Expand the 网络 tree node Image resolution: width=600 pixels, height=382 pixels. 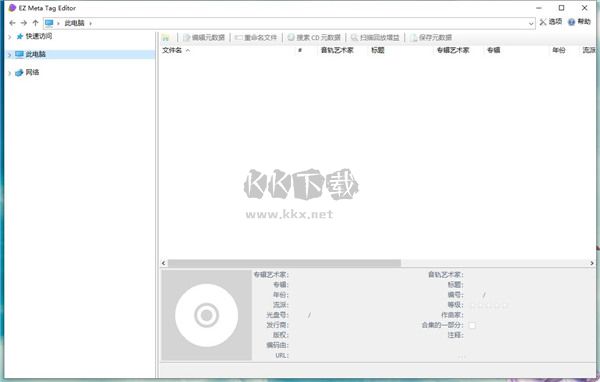pos(10,73)
